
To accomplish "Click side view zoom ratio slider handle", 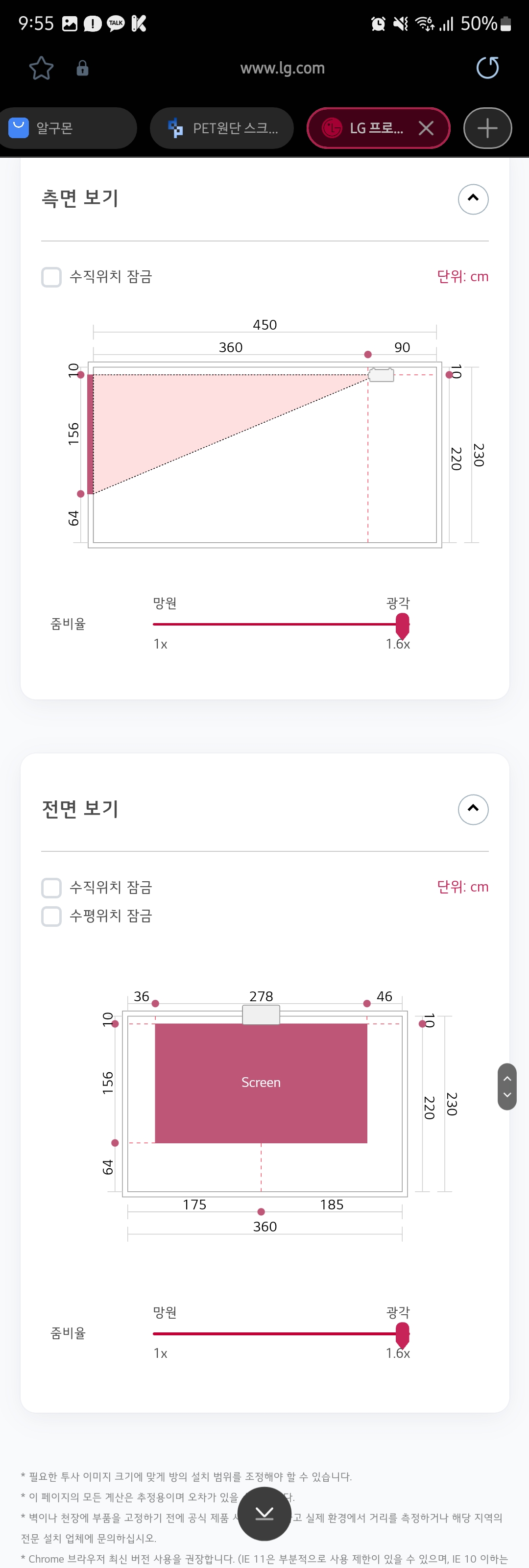I will [402, 625].
